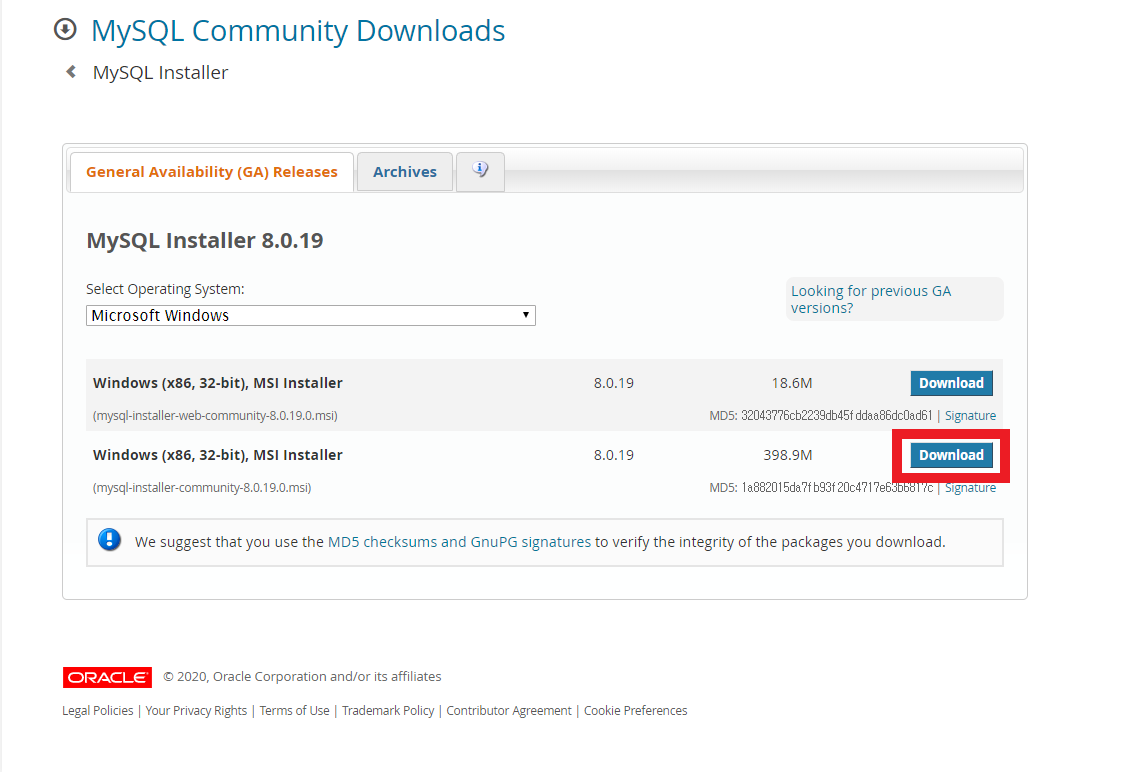Click the MD5 hash starting with 1a882015
The image size is (1144, 772).
[x=837, y=488]
